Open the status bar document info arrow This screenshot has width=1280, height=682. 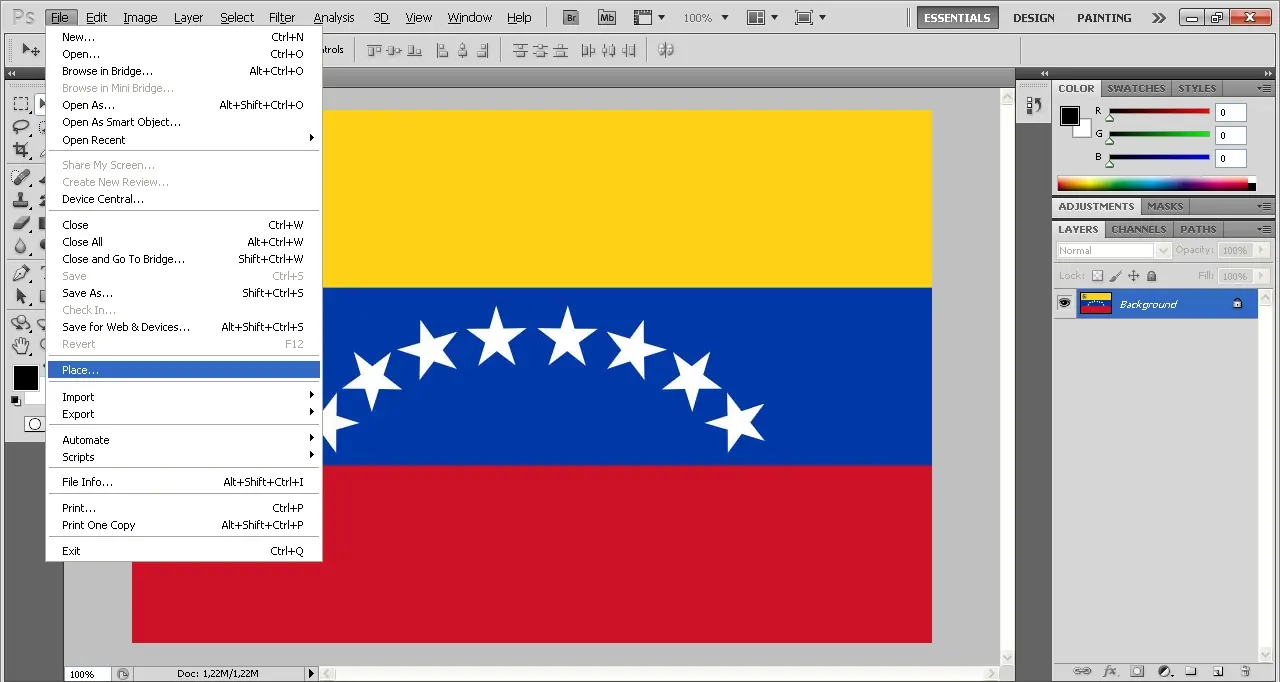(x=311, y=674)
